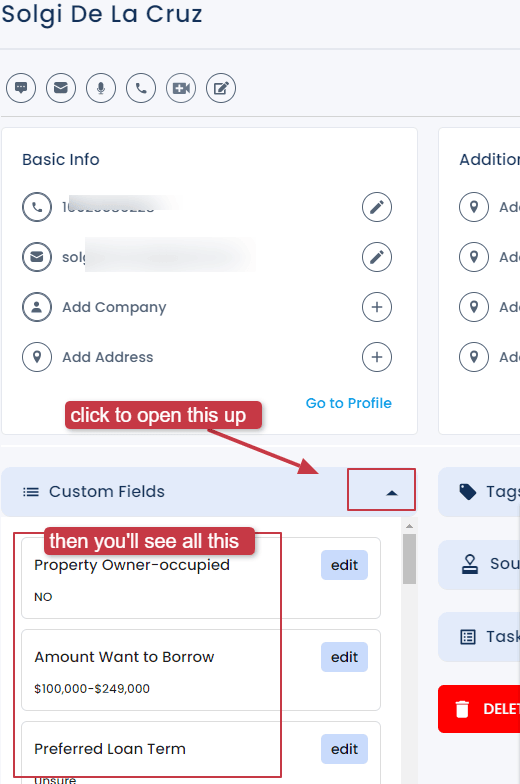The image size is (520, 784).
Task: Edit the Property Owner-occupied field
Action: point(344,565)
